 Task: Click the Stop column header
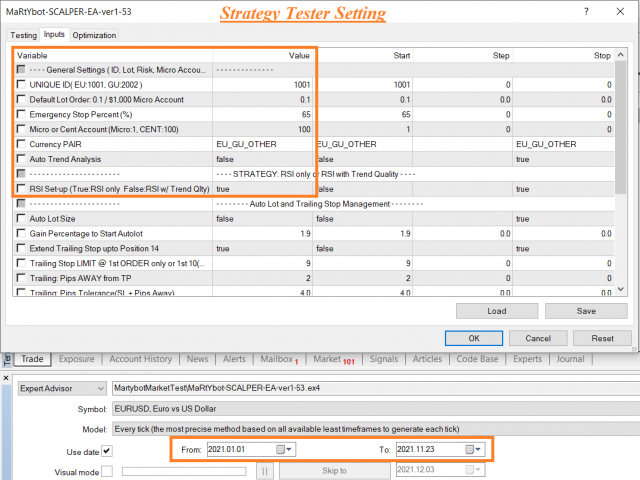point(564,56)
